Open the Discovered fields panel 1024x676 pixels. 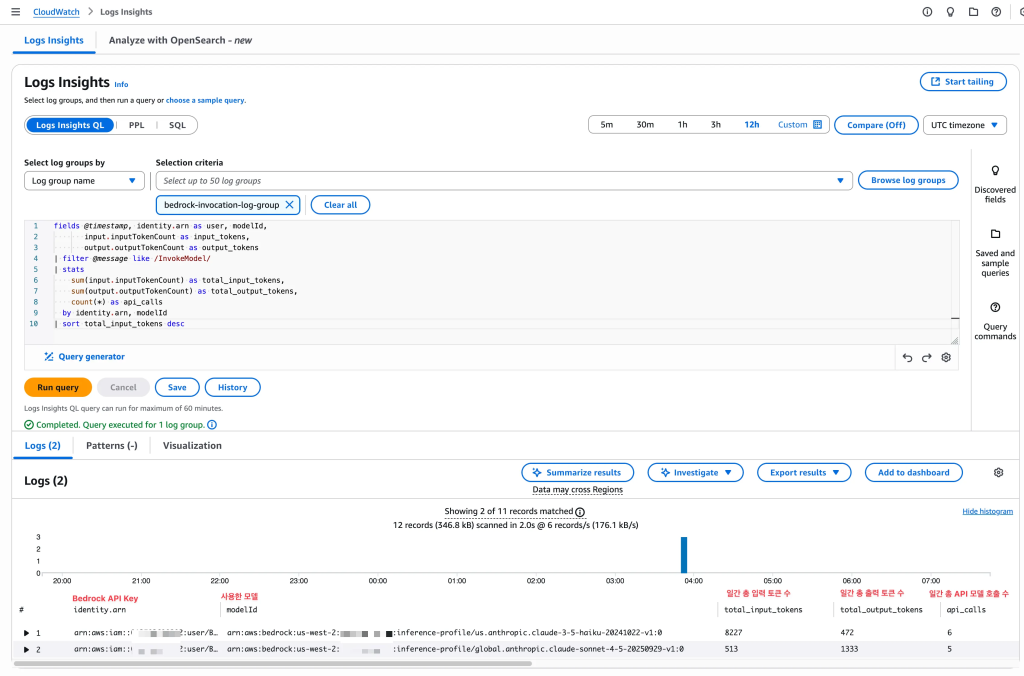coord(994,184)
